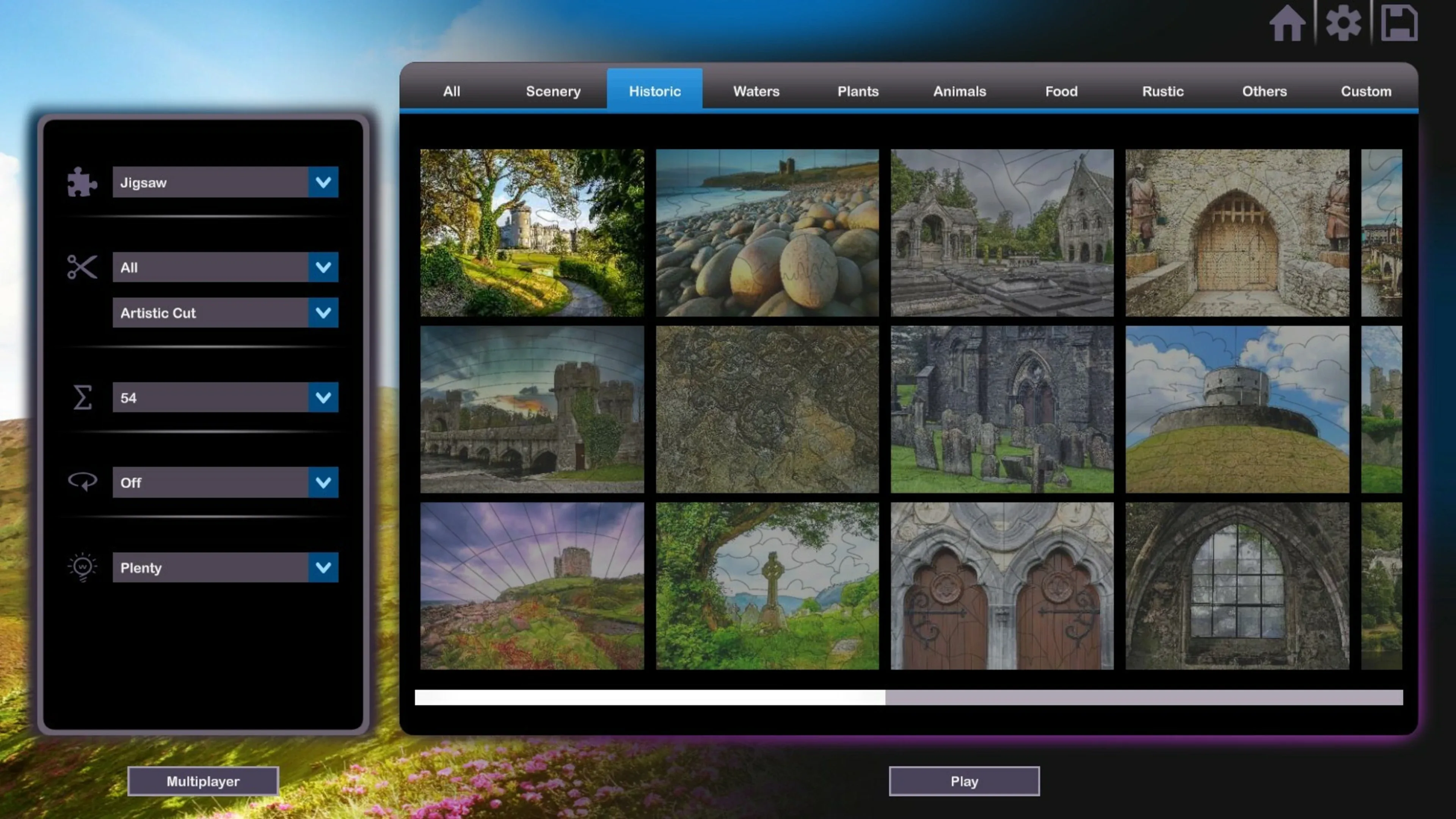
Task: Open the Artistic Cut dropdown
Action: click(x=323, y=312)
